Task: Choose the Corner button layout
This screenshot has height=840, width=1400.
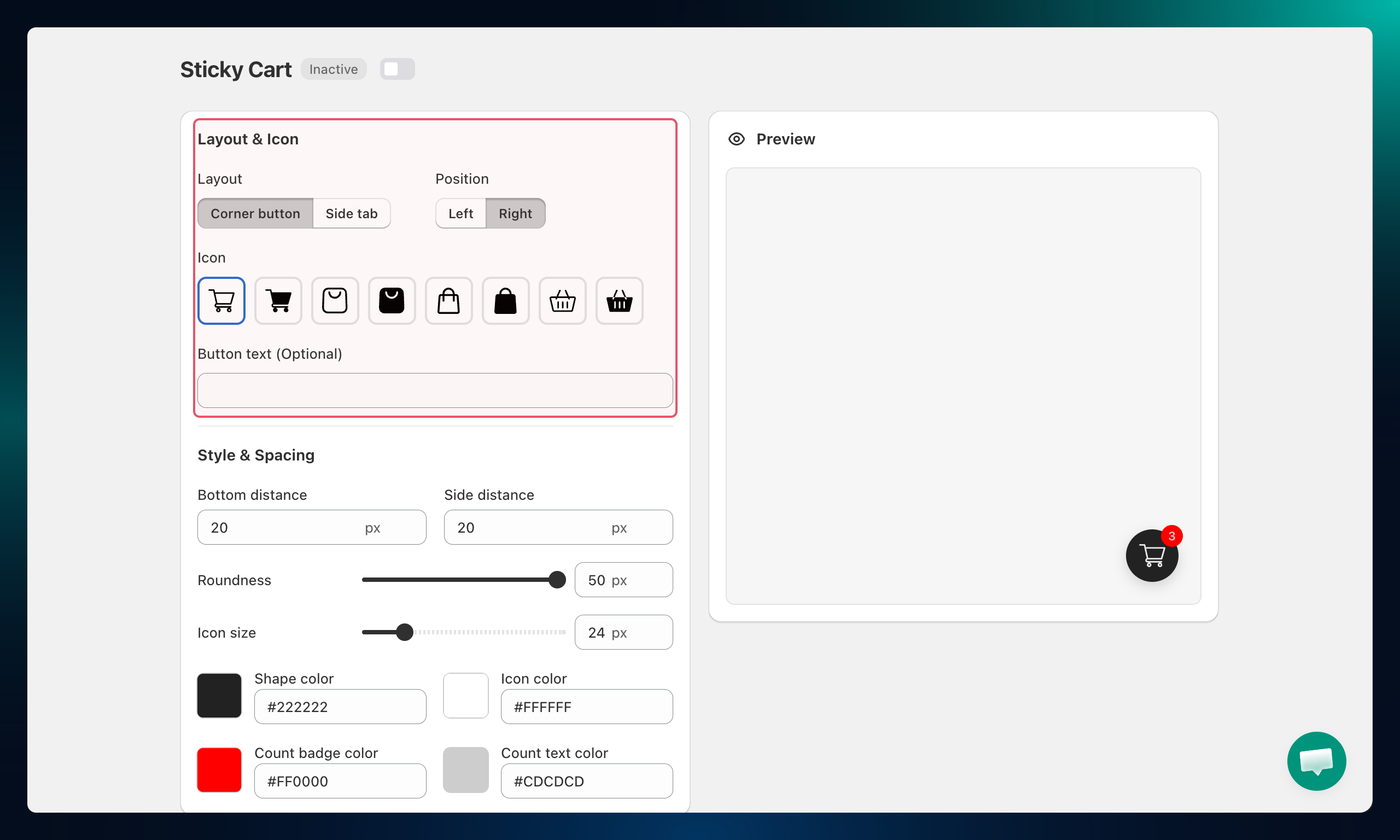Action: coord(255,213)
